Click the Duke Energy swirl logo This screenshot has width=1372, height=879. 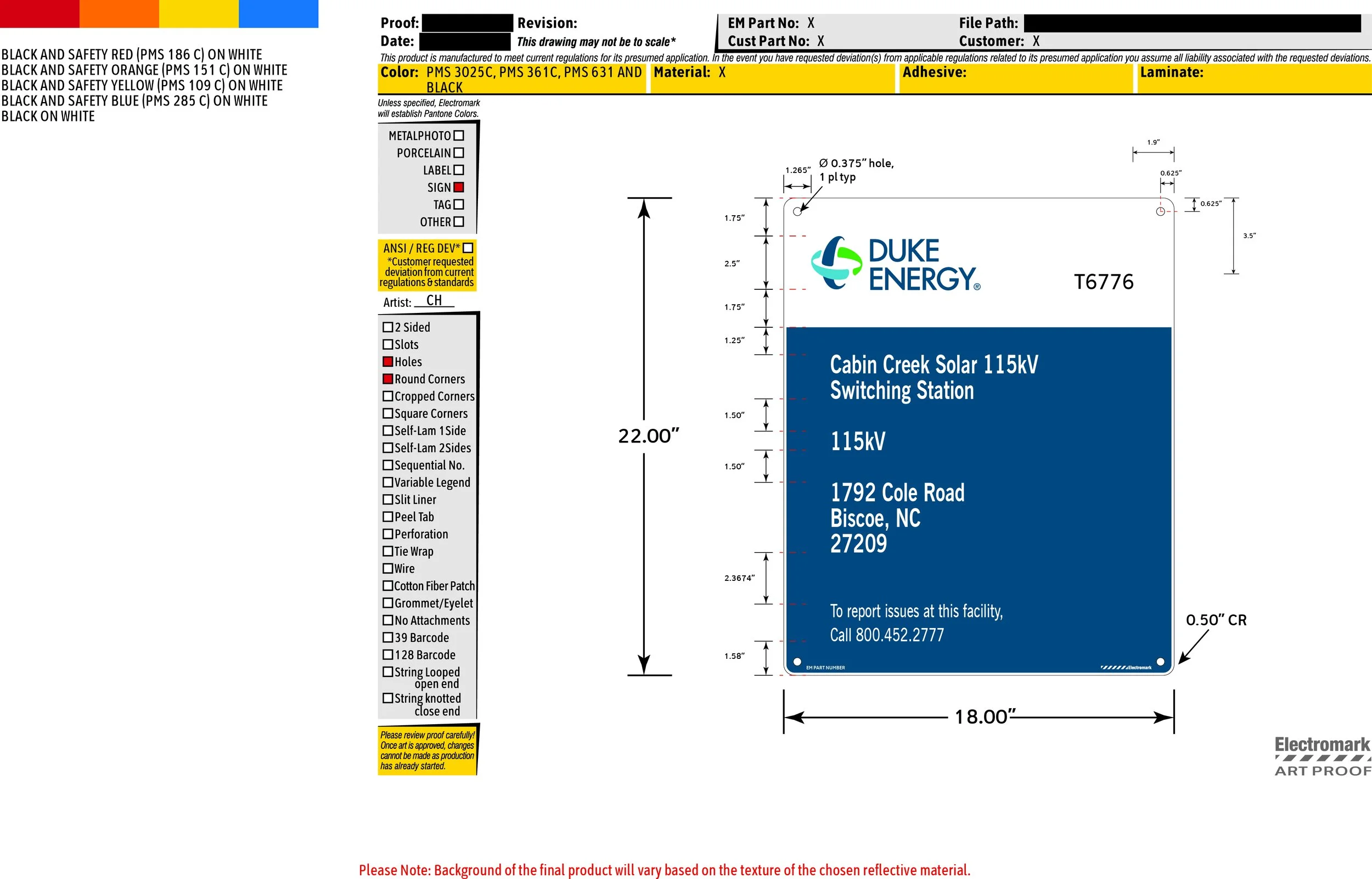[x=836, y=262]
